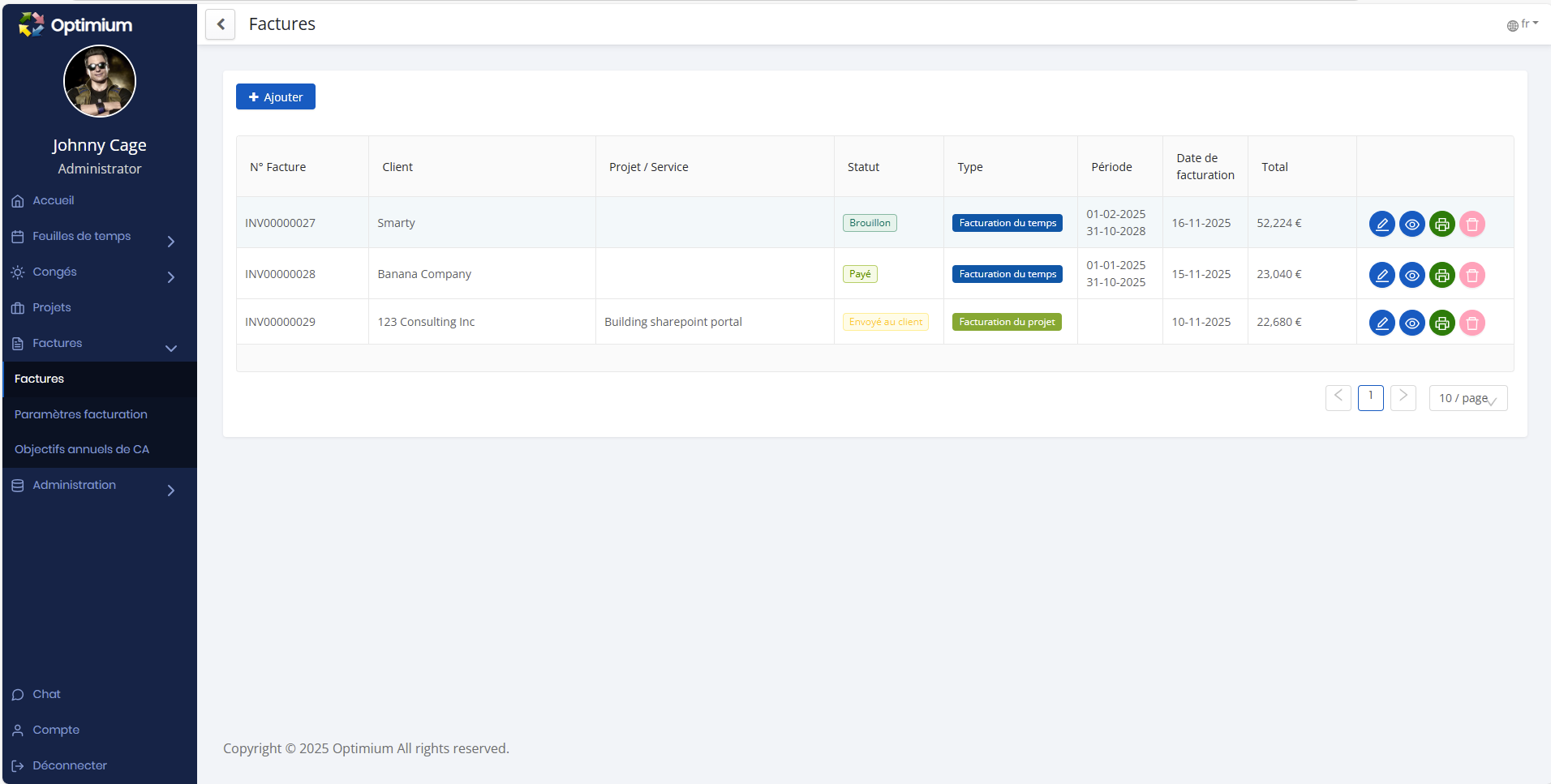Edit invoice INV00000027 with pencil icon
This screenshot has width=1551, height=784.
click(1381, 224)
